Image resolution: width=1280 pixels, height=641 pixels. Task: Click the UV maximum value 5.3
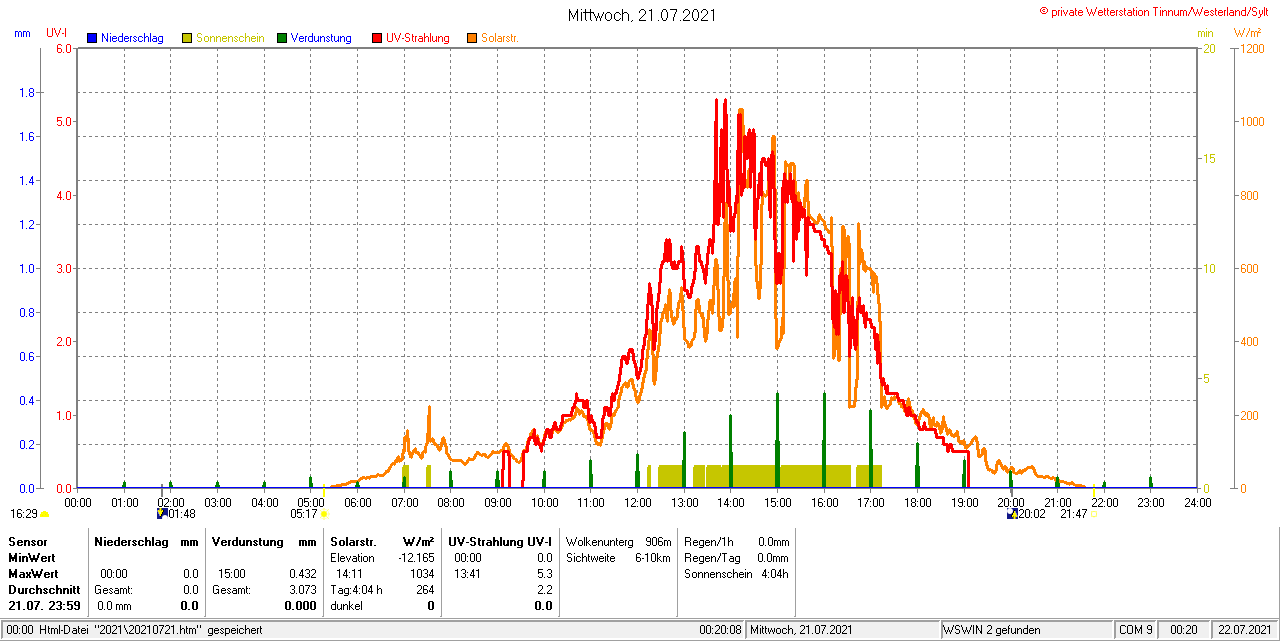point(545,573)
